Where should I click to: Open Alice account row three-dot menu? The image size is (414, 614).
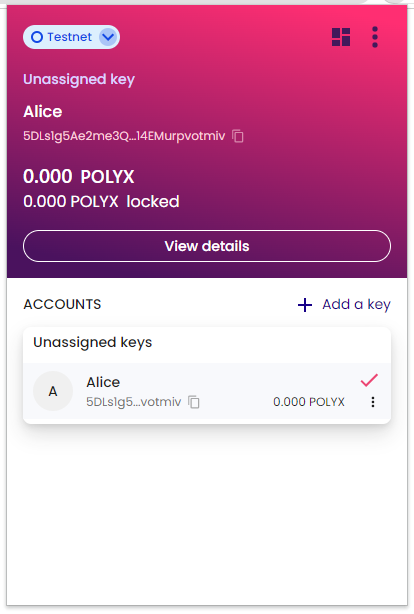(373, 402)
